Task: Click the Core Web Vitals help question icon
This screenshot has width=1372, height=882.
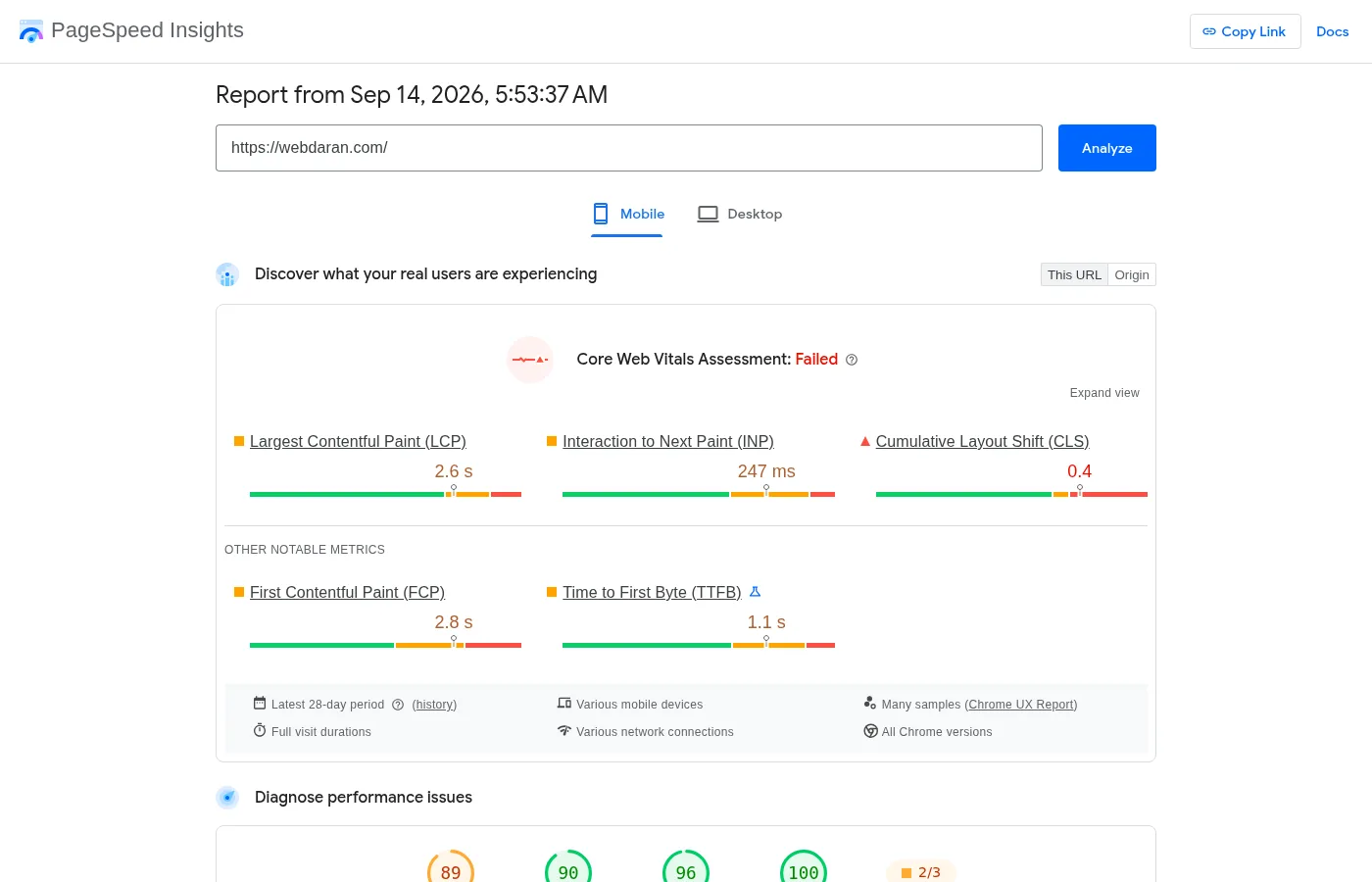Action: pyautogui.click(x=852, y=360)
